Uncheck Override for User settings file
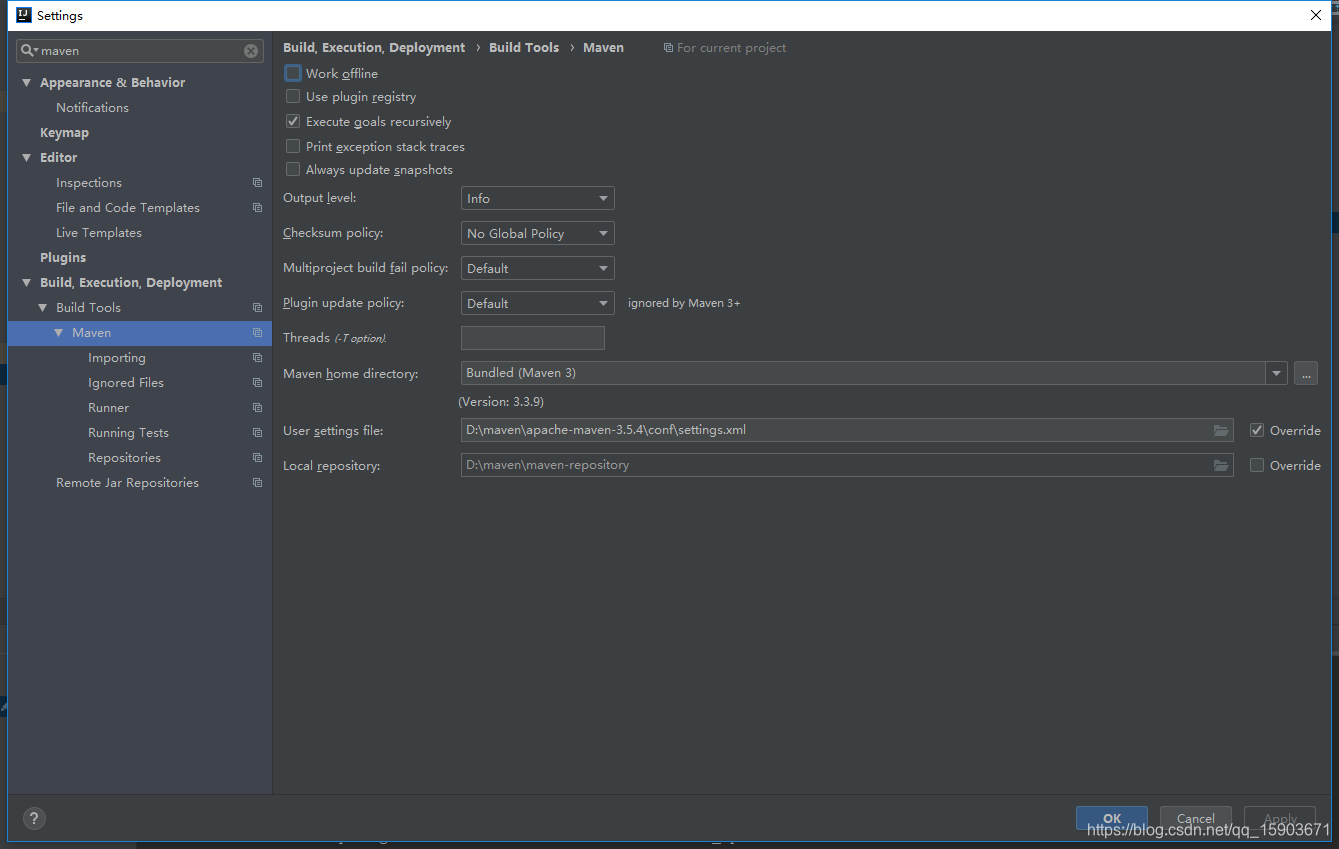The width and height of the screenshot is (1339, 849). click(x=1257, y=430)
